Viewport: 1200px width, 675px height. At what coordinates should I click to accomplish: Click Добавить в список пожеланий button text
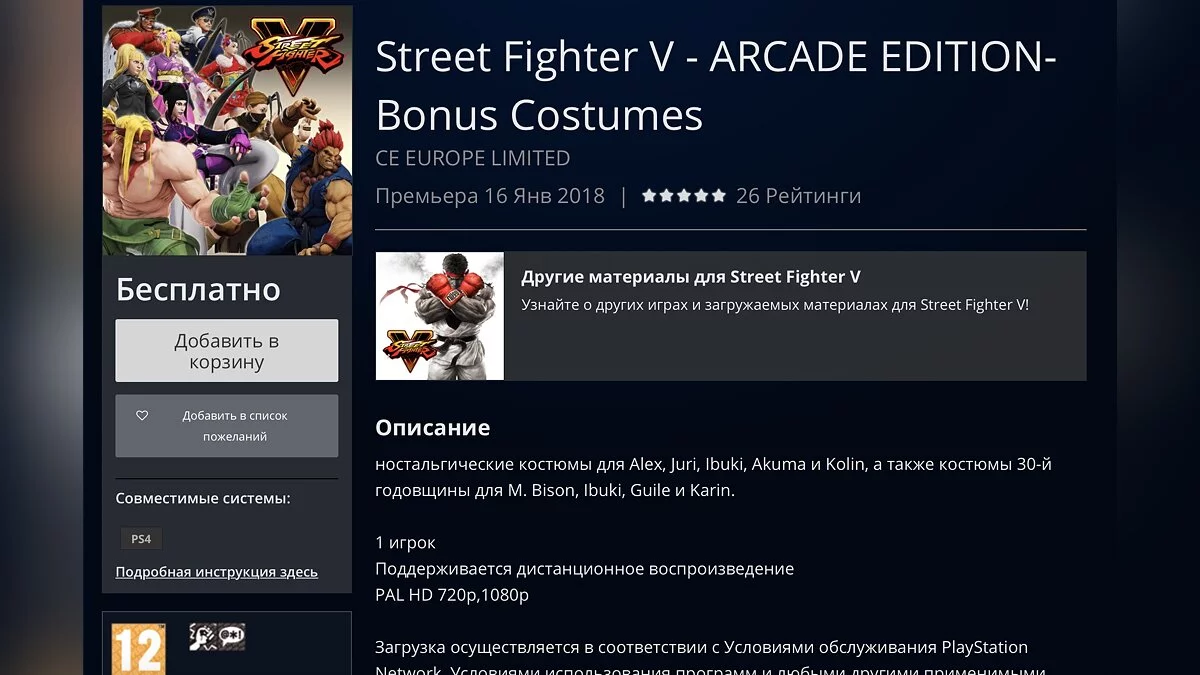pos(235,426)
